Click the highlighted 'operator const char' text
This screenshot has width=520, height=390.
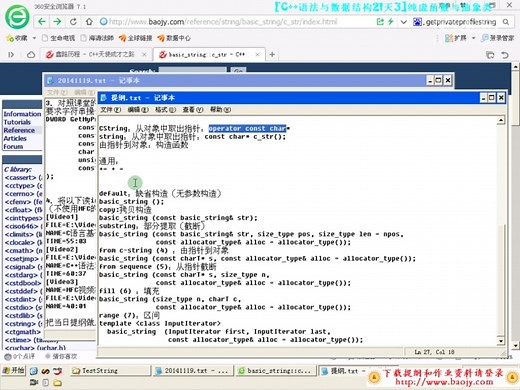point(247,128)
